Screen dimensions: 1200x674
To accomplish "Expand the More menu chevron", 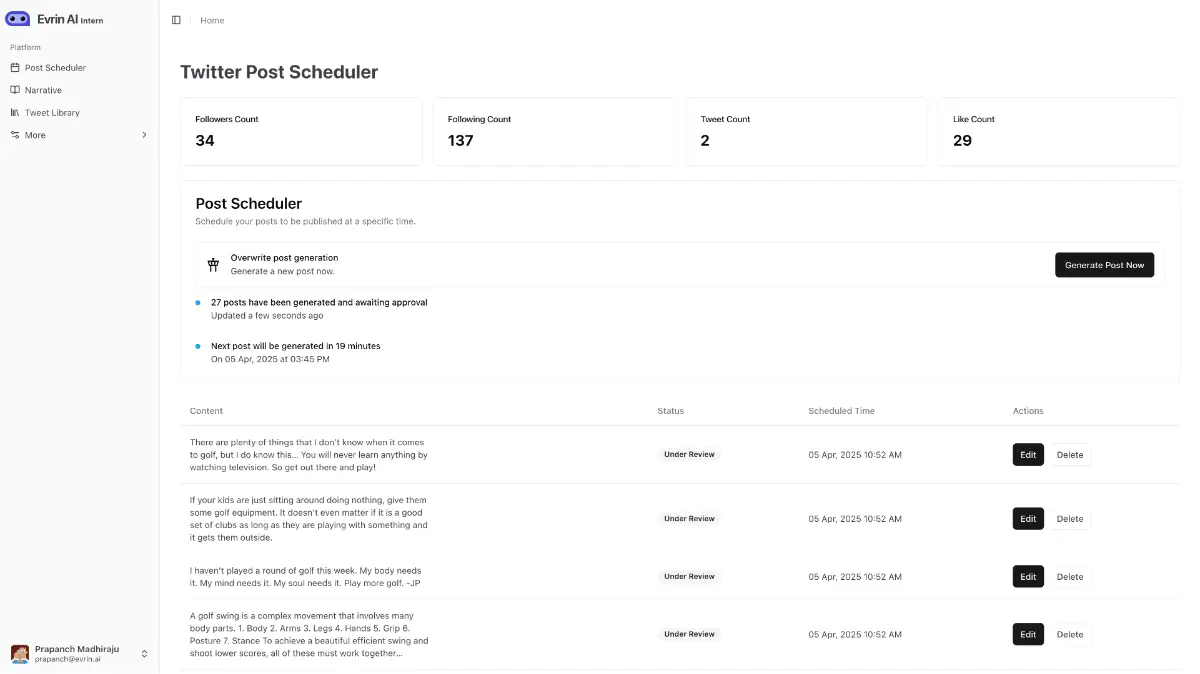I will tap(144, 135).
